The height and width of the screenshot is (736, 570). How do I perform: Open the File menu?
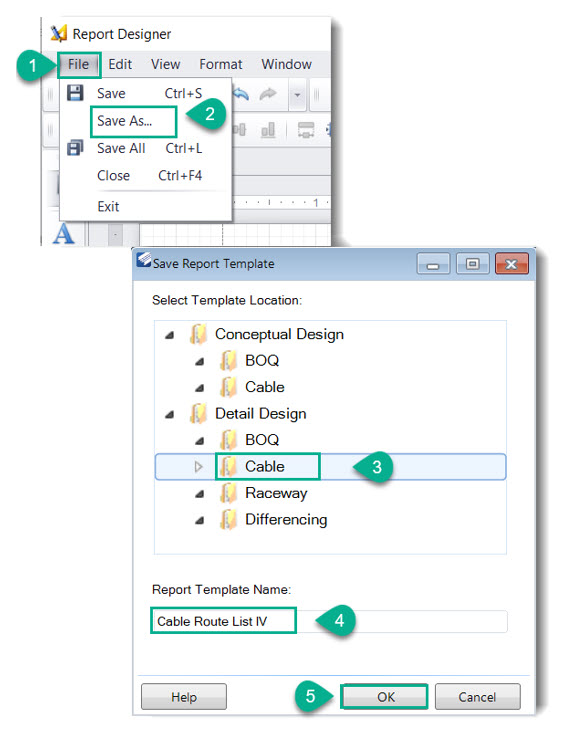tap(78, 64)
